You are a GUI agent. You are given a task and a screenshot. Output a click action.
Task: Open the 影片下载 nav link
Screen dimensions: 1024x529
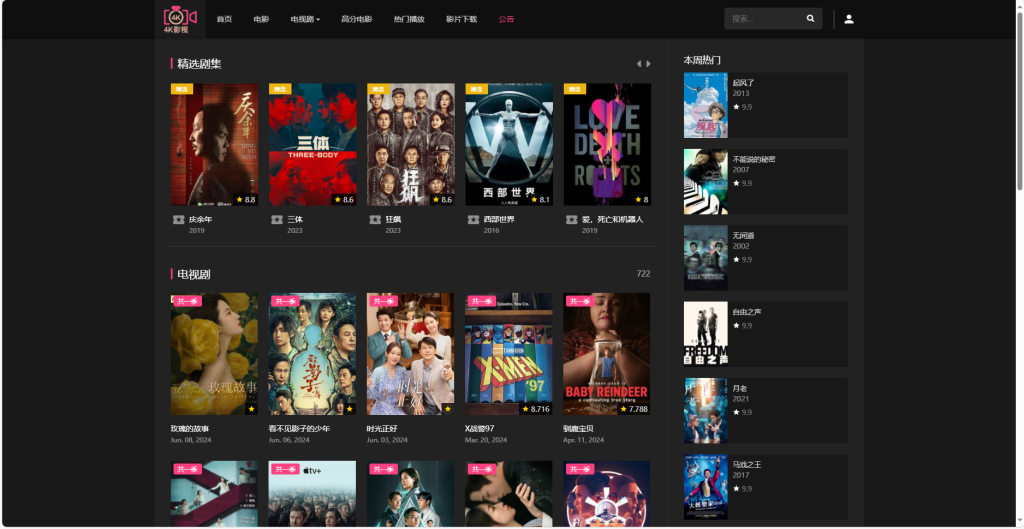click(x=461, y=19)
